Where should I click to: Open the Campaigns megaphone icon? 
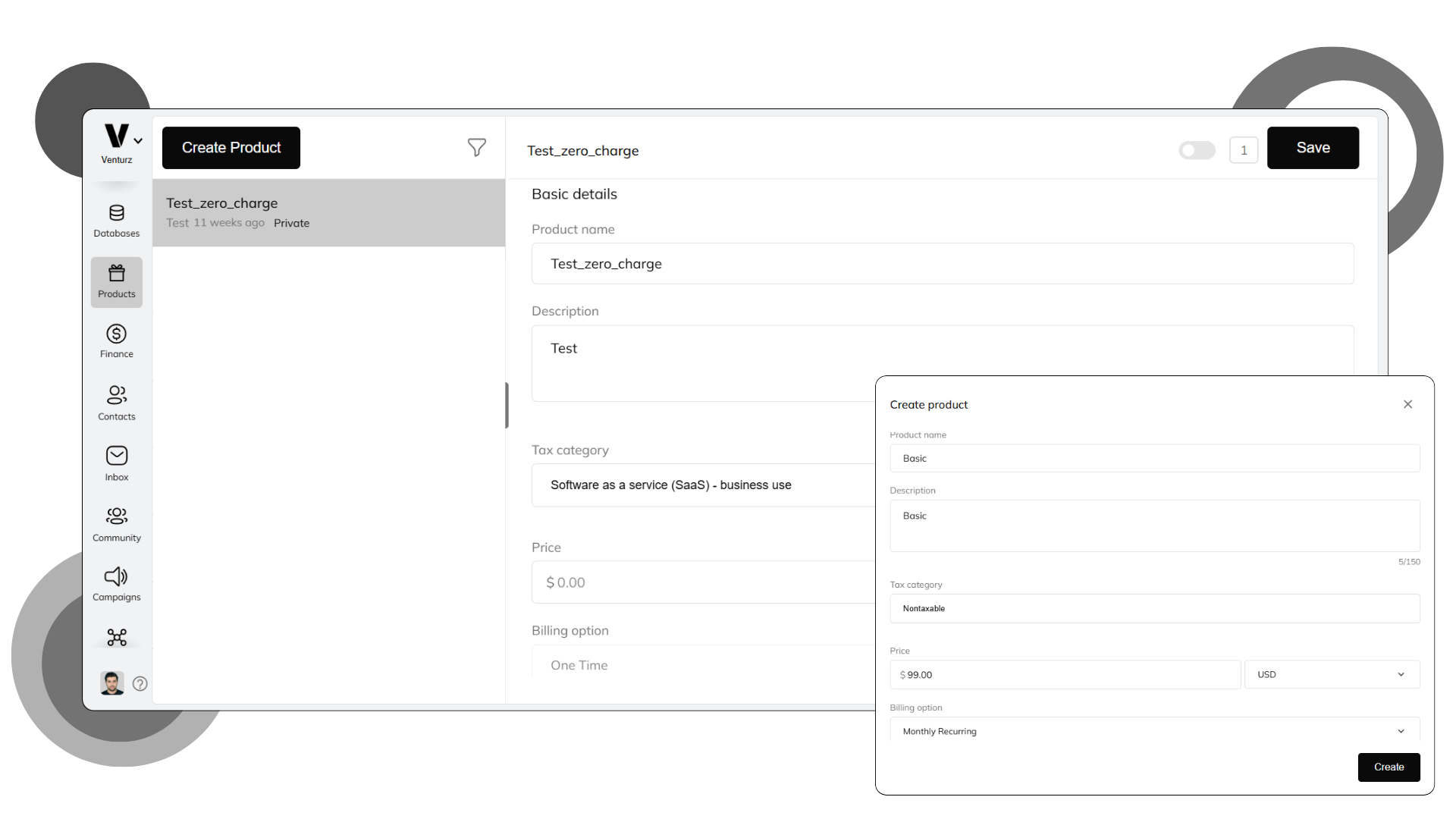116,584
